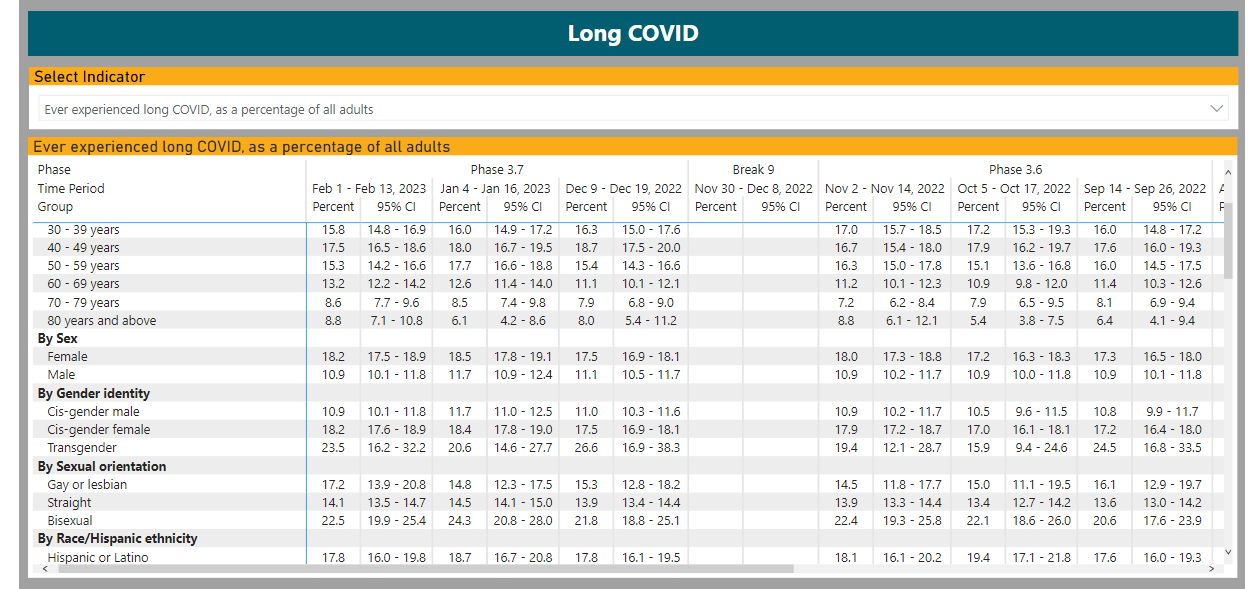Select the Cis-gender female row label
Screen dimensions: 1255x589
pyautogui.click(x=98, y=429)
